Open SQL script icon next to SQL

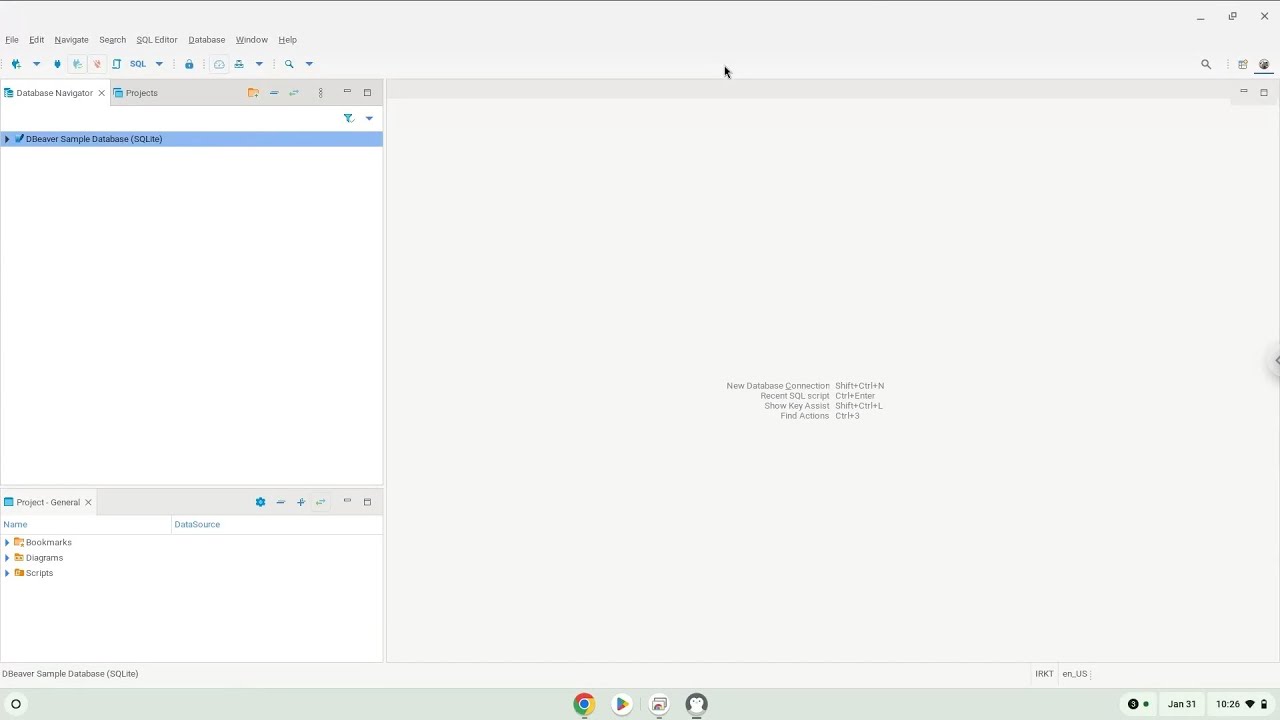(117, 64)
